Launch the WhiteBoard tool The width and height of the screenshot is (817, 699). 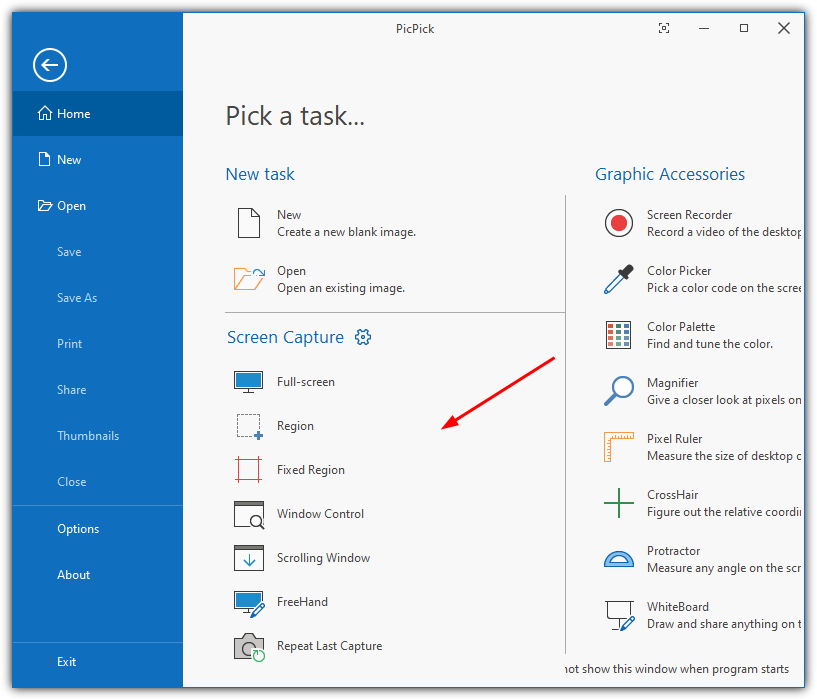(x=702, y=615)
